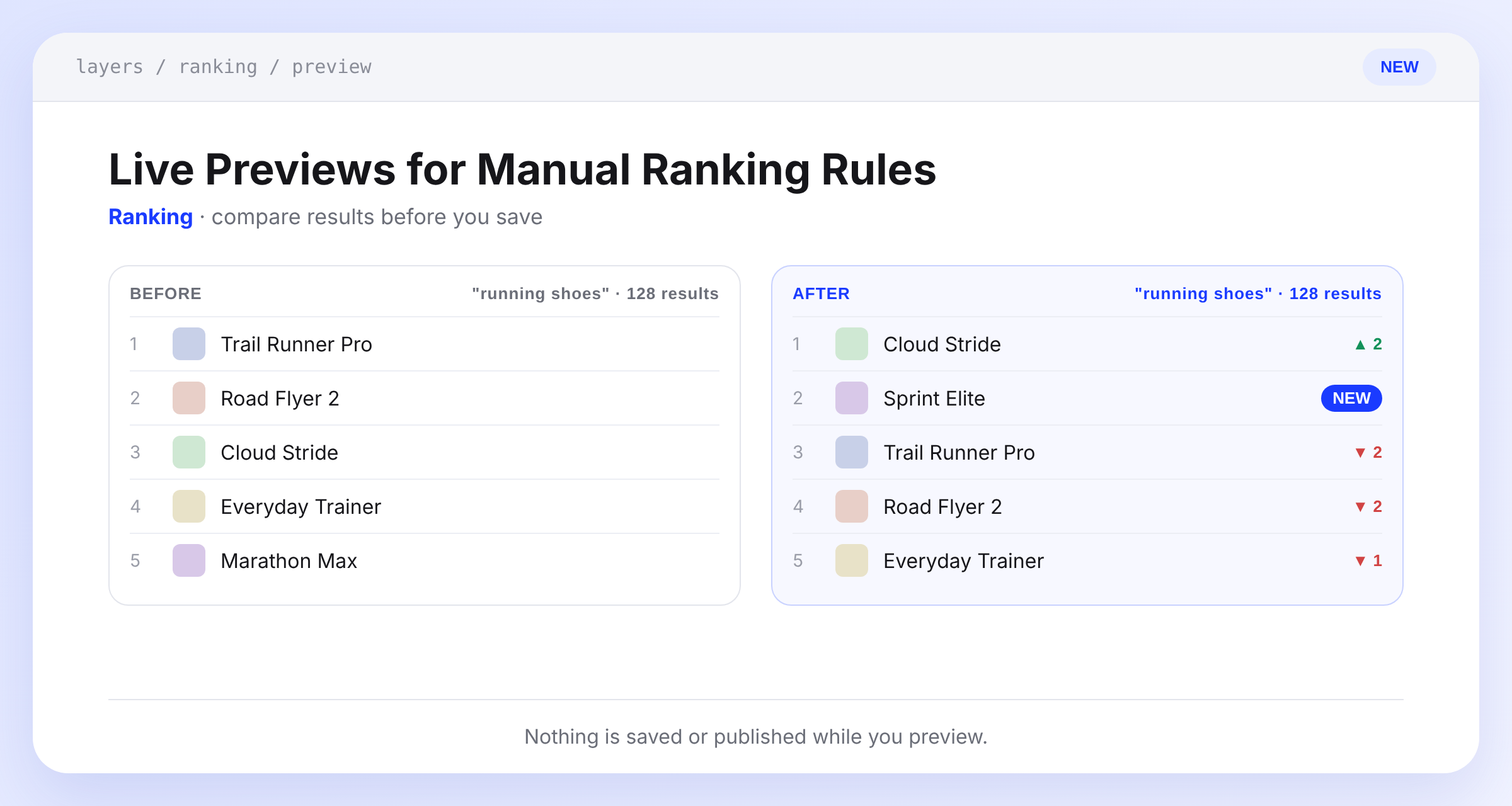Select Cloud Stride thumbnail in After list
The image size is (1512, 806).
point(852,344)
